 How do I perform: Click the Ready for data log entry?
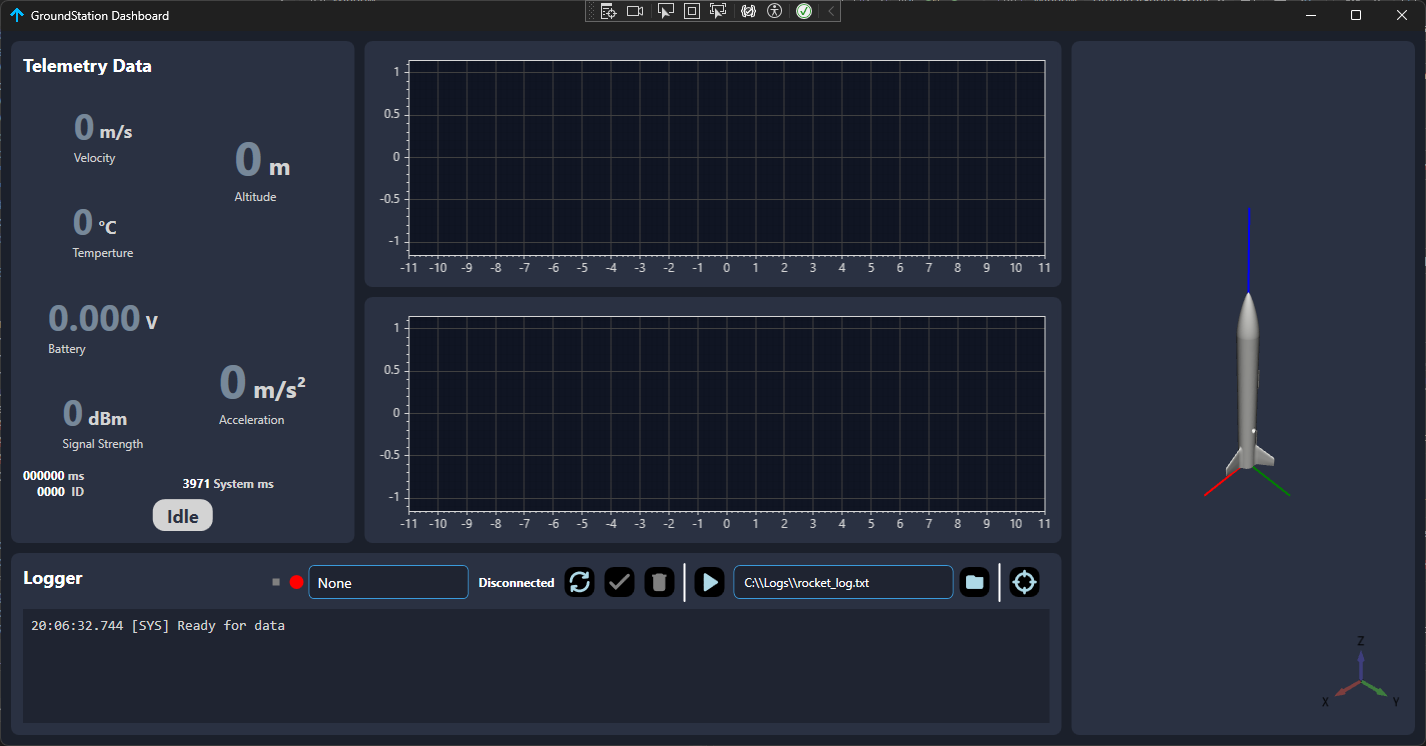coord(158,626)
